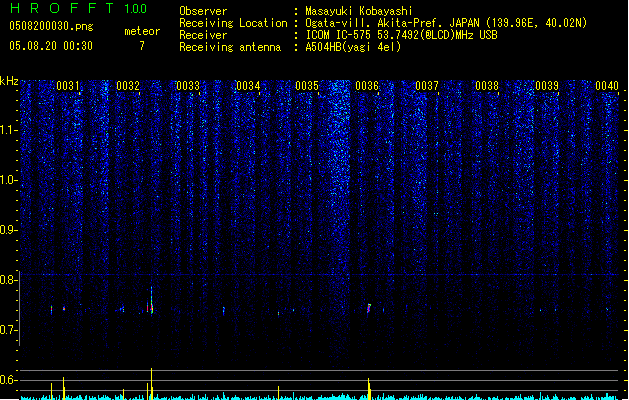Click the tall meteor echo after 0032
Image resolution: width=629 pixels, height=400 pixels.
(x=151, y=301)
